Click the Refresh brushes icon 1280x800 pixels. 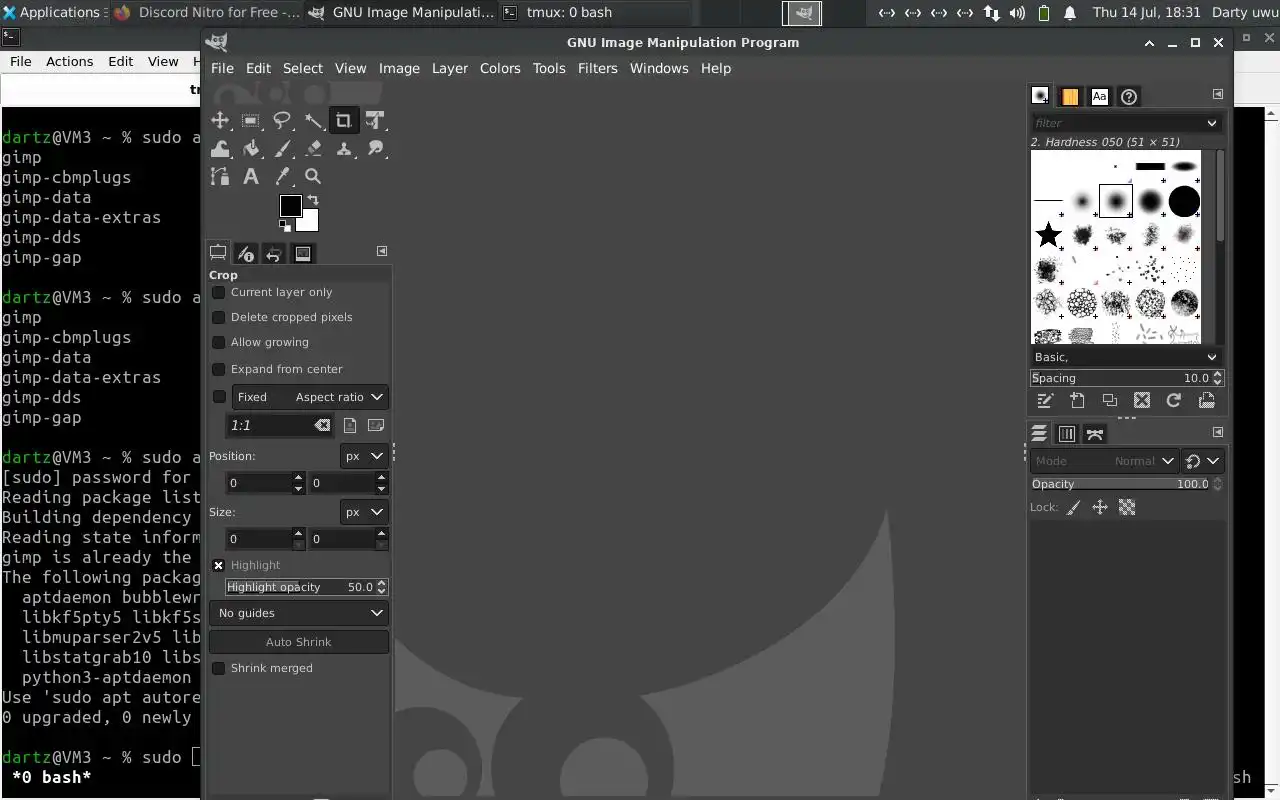(1174, 400)
